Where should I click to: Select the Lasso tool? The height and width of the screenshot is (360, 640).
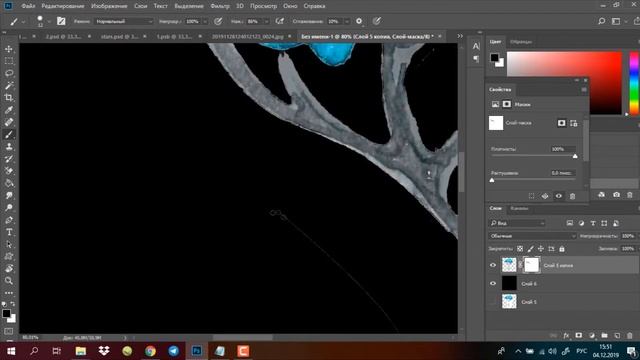click(9, 73)
